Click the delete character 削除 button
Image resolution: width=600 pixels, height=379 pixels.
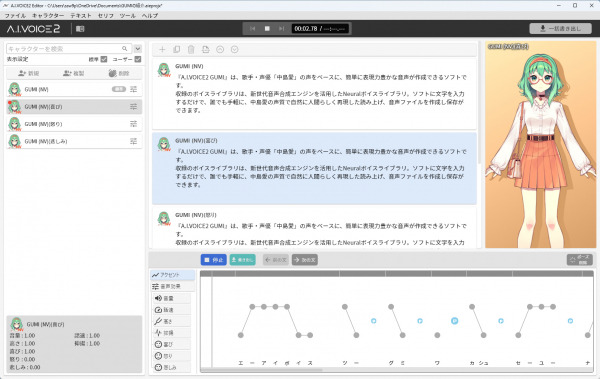(119, 73)
